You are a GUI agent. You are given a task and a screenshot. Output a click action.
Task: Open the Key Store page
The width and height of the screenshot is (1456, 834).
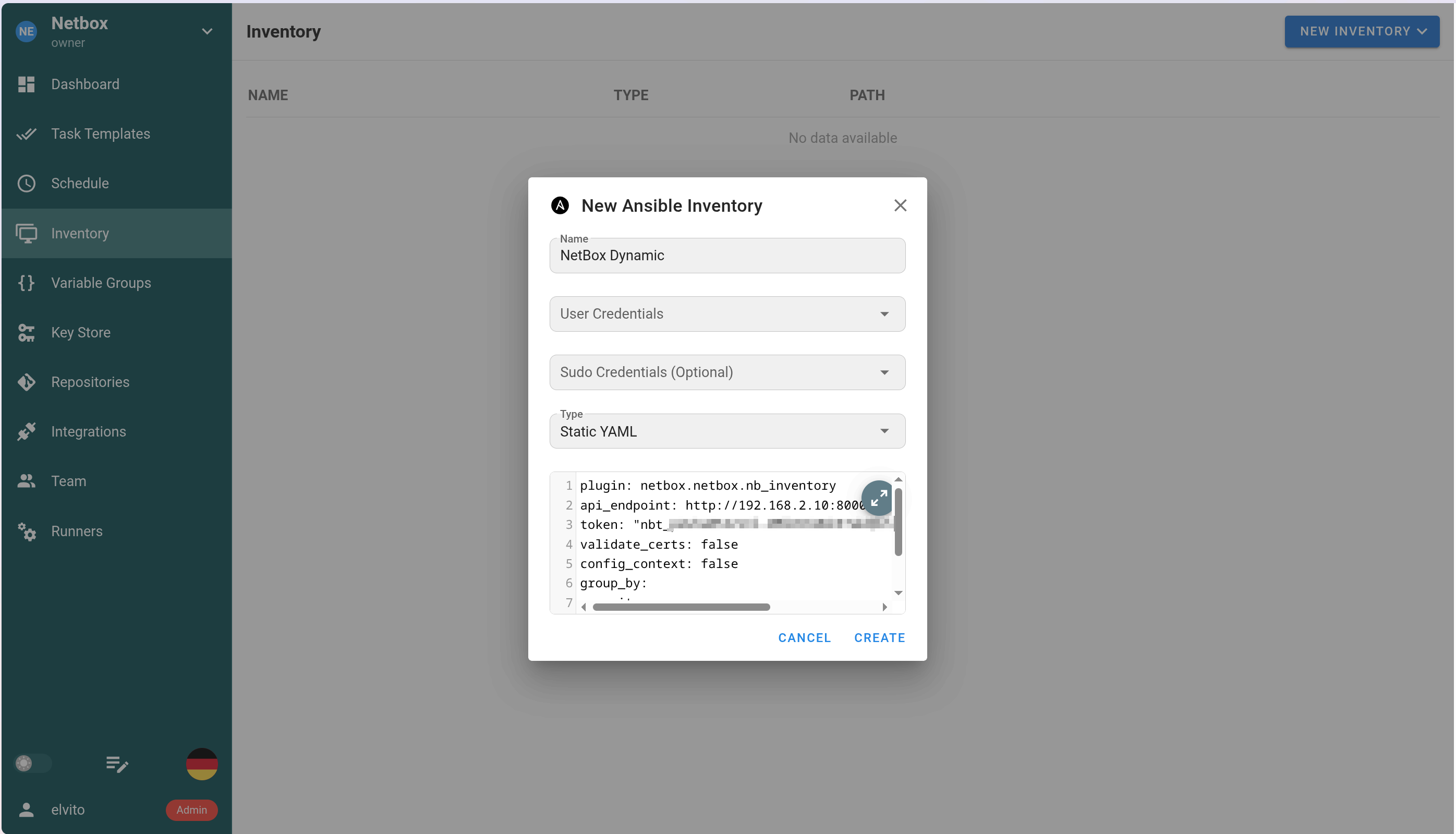(117, 333)
